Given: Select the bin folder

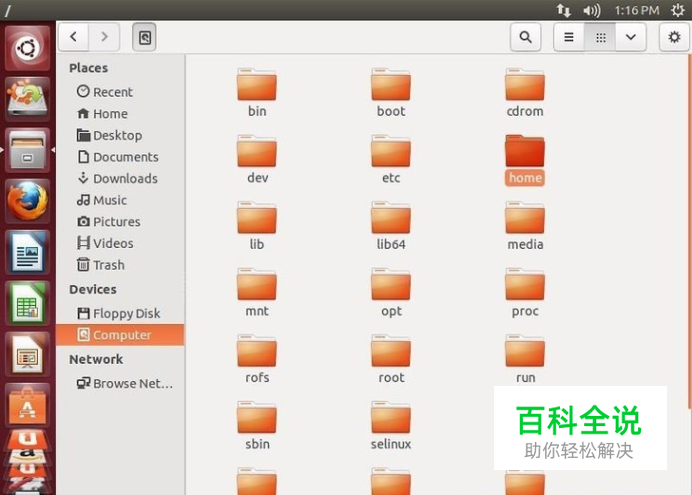Looking at the screenshot, I should tap(257, 93).
